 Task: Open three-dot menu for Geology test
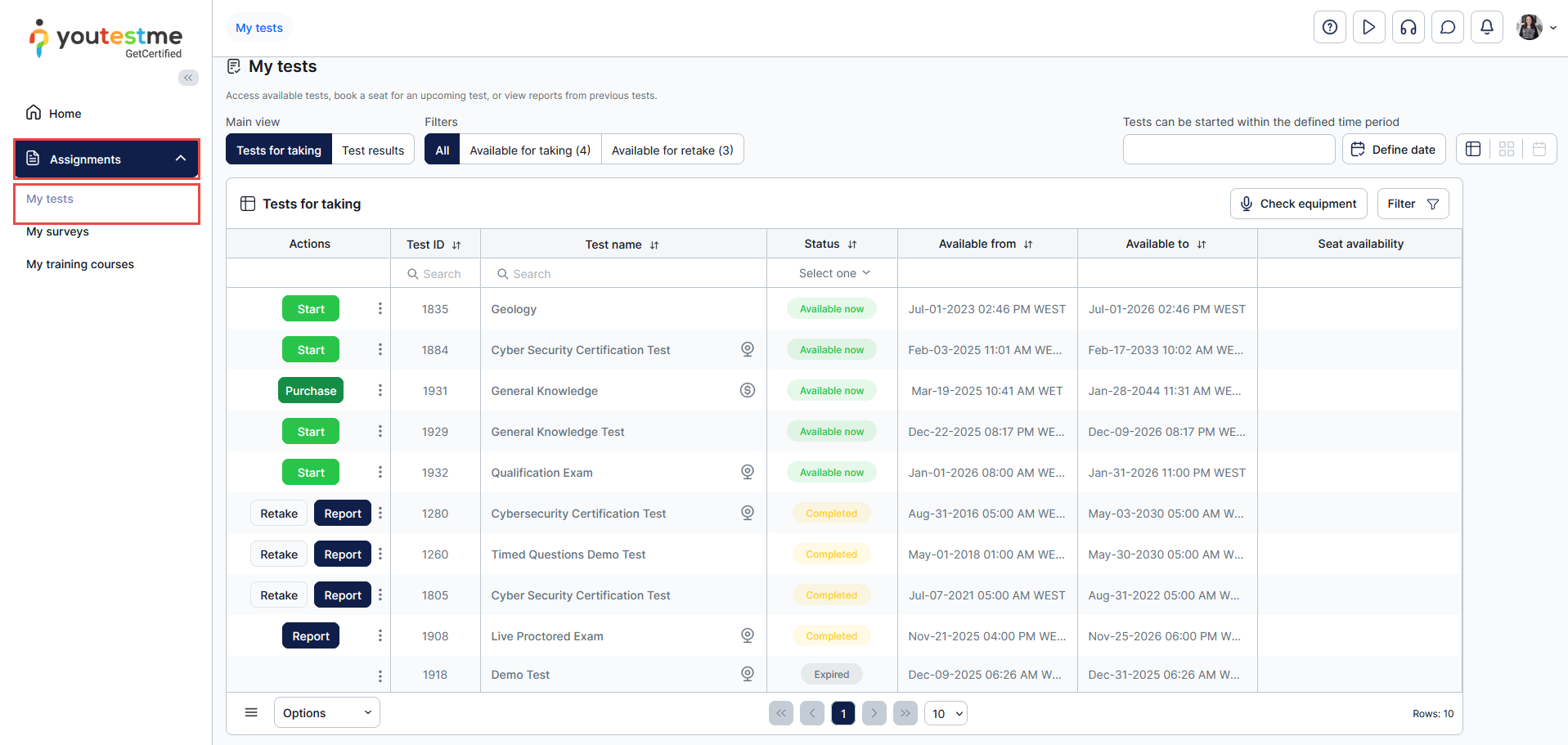380,308
